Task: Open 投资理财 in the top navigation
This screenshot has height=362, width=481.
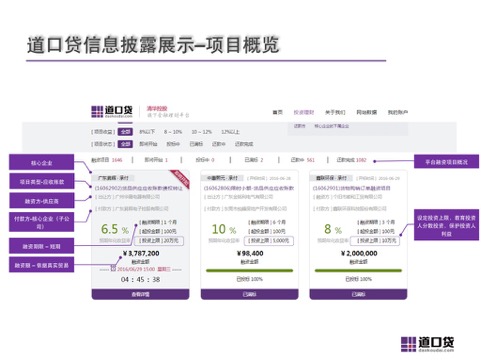Action: point(304,112)
